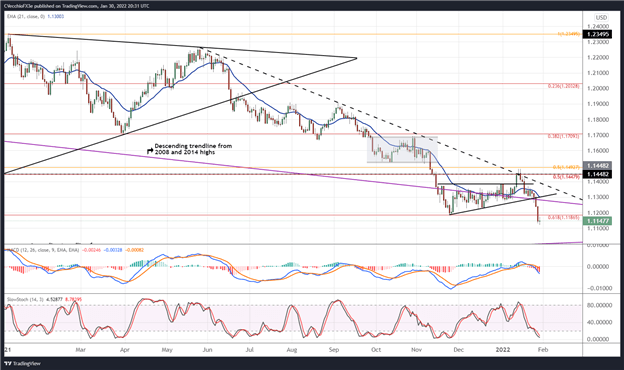Viewport: 624px width, 370px height.
Task: Click the 80.00000 level on the SlowStoch scale
Action: coord(599,306)
